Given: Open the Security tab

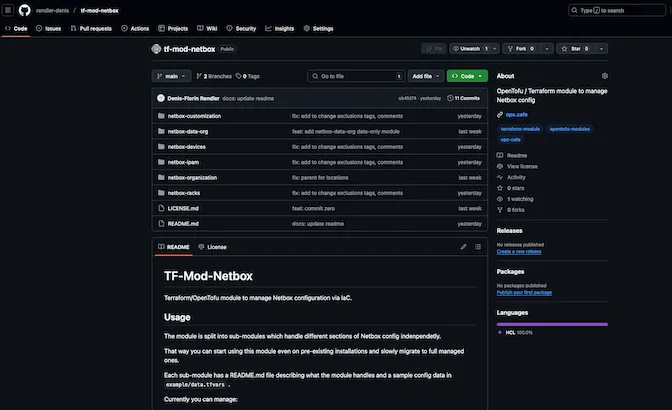Looking at the screenshot, I should [x=241, y=29].
